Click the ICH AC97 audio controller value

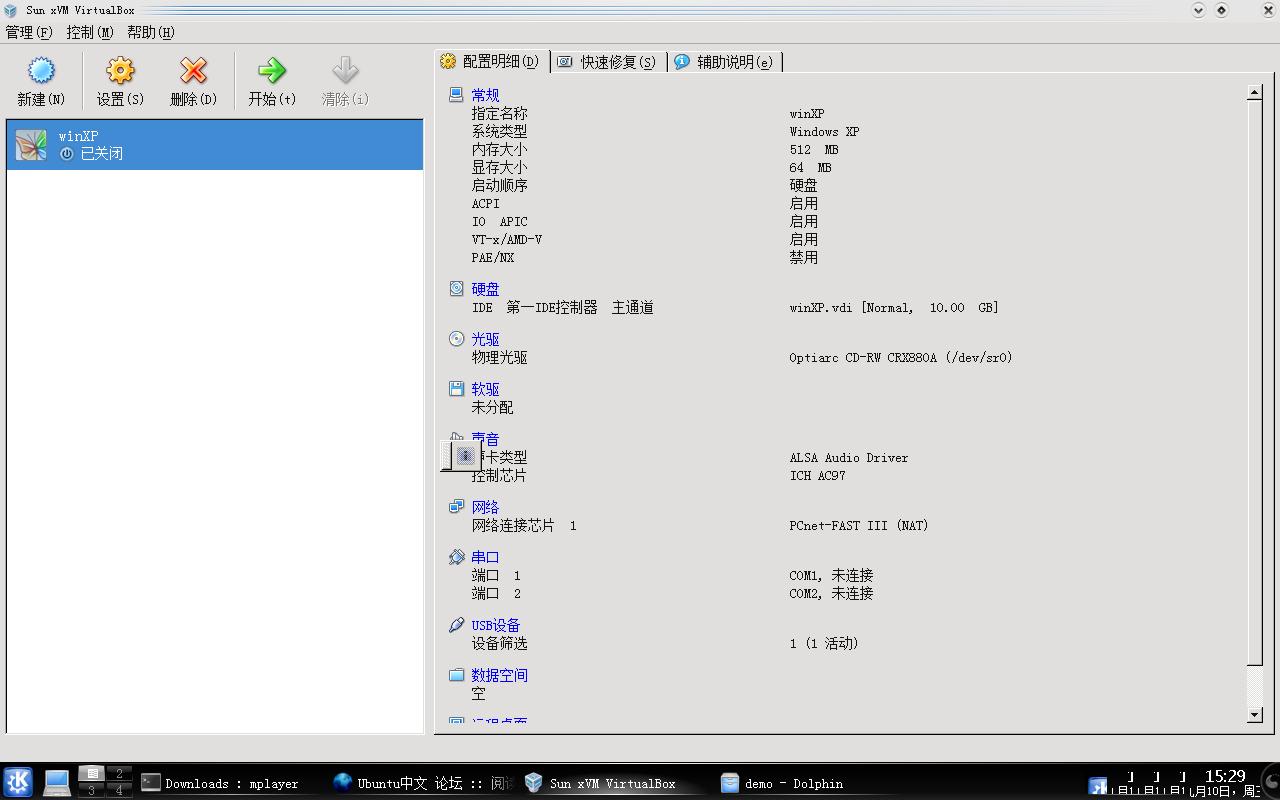click(818, 475)
